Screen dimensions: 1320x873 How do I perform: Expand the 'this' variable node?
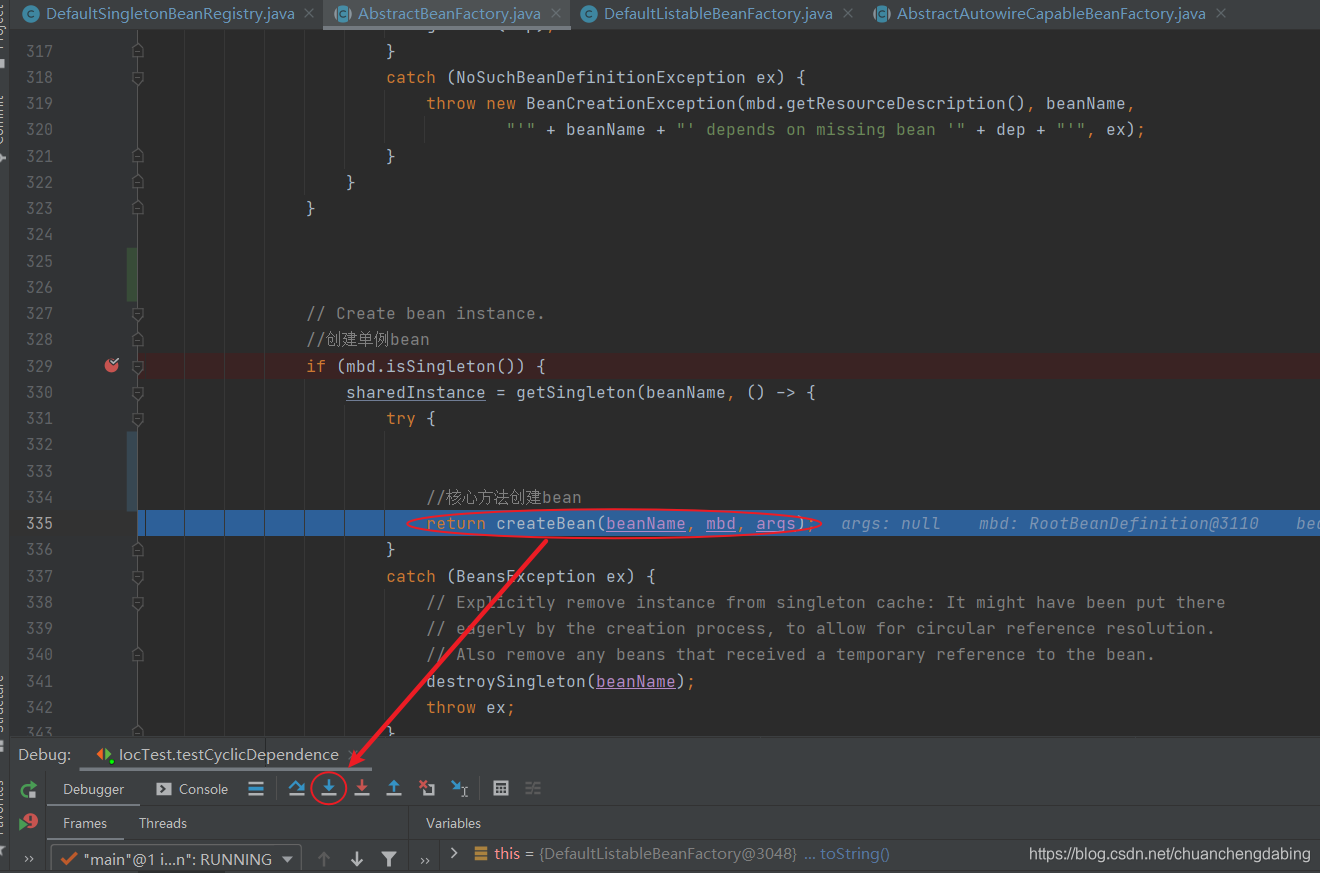click(x=454, y=853)
